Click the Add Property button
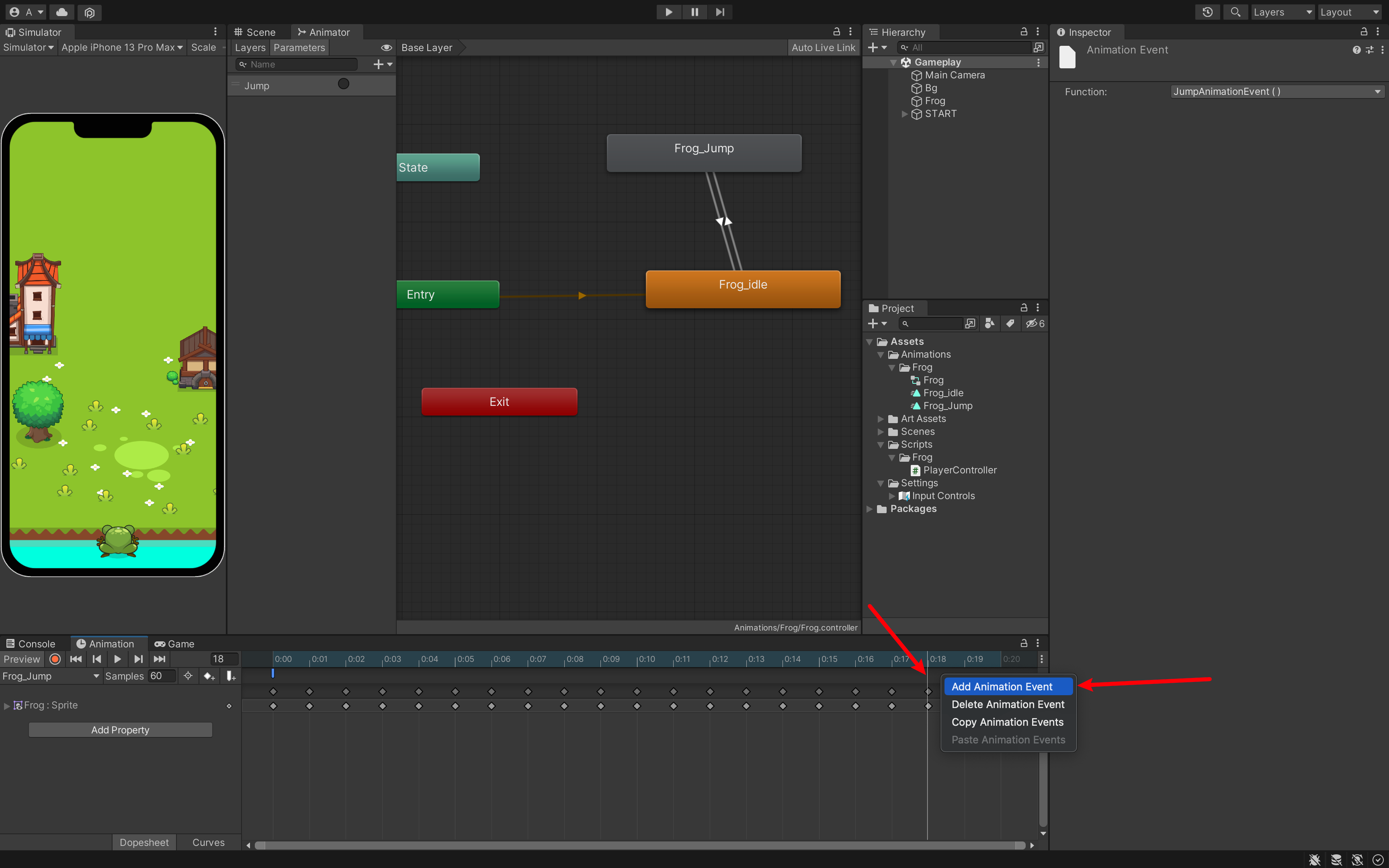 [x=121, y=730]
